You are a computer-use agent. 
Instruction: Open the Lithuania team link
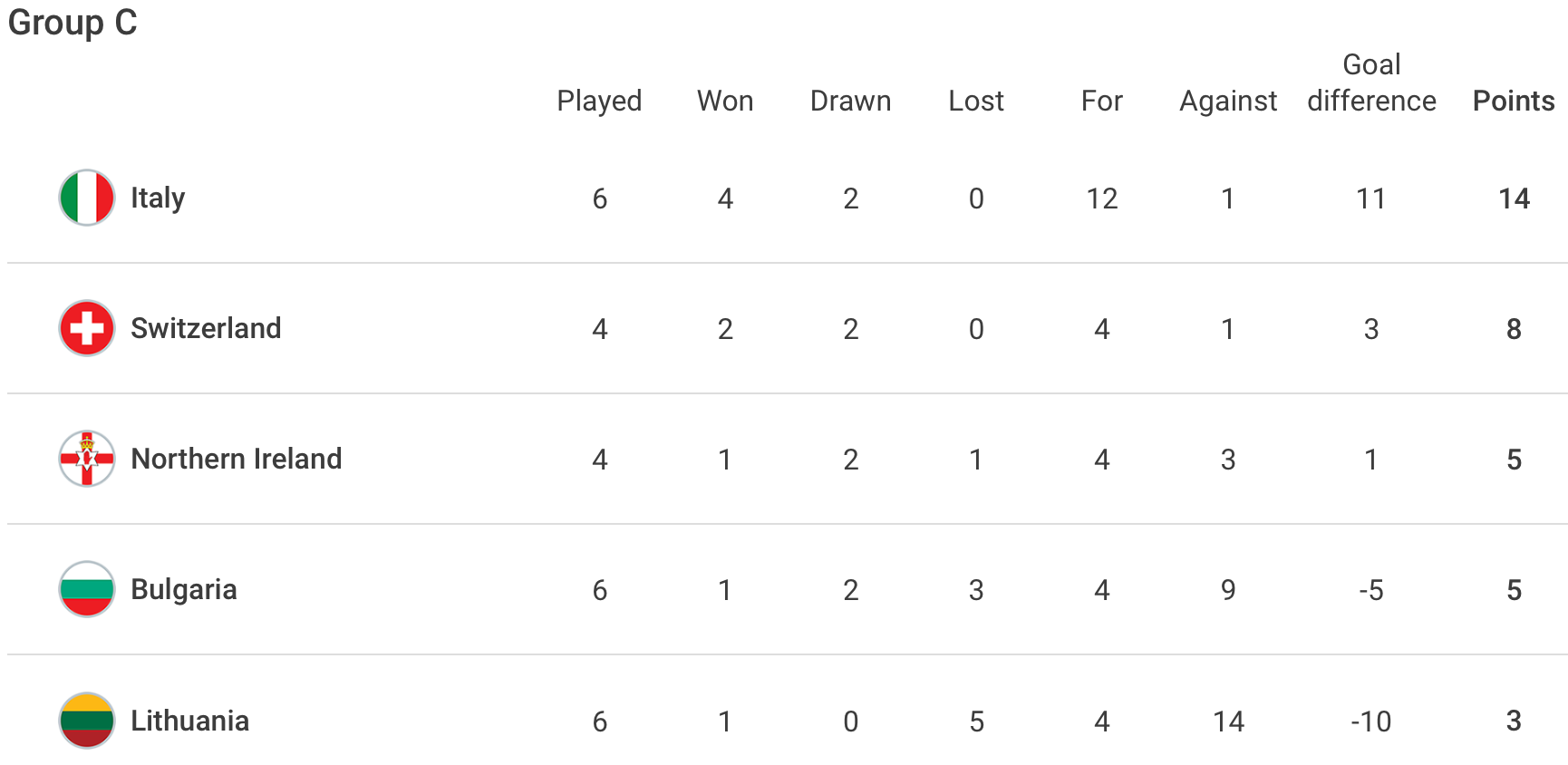pos(189,721)
